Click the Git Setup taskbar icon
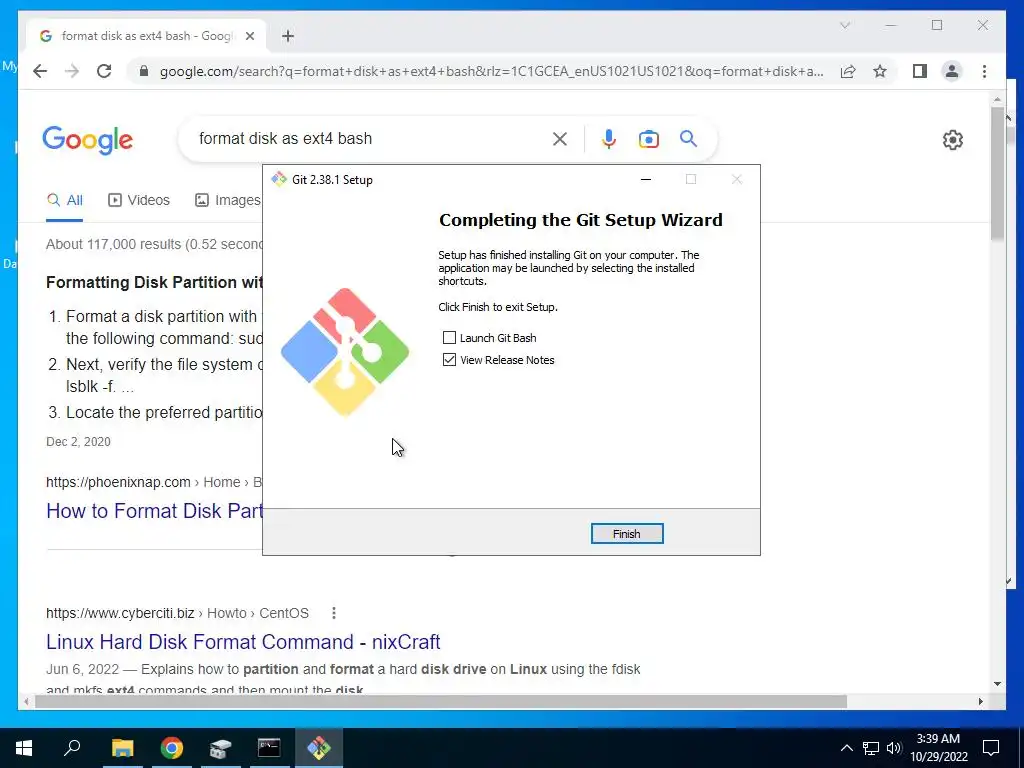The width and height of the screenshot is (1024, 768). [x=319, y=748]
